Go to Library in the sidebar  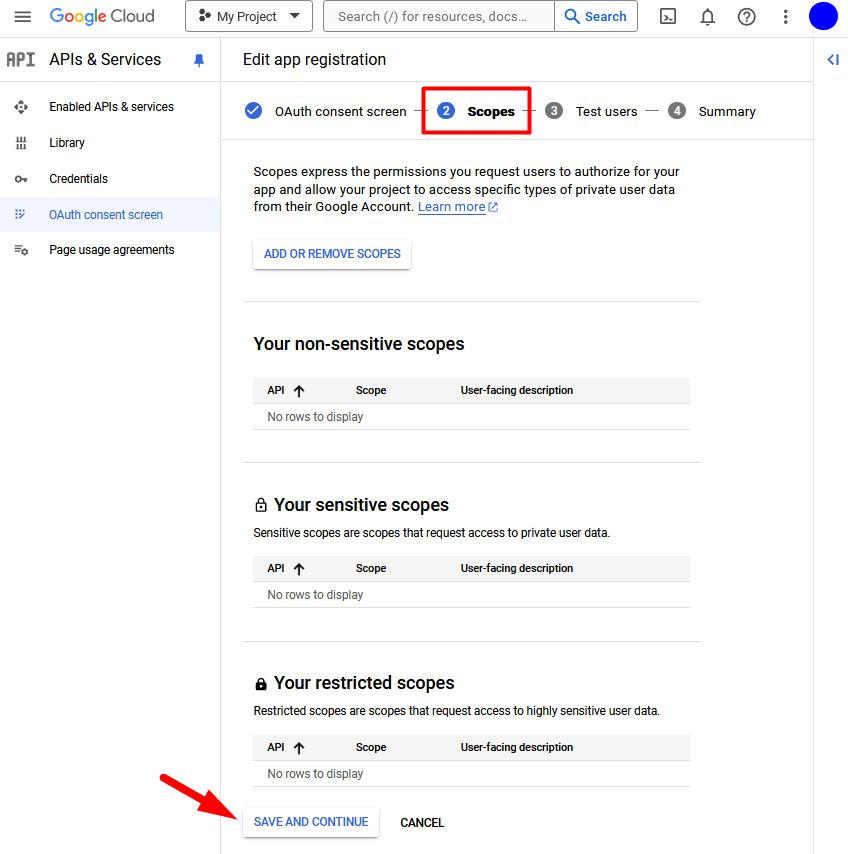[67, 143]
